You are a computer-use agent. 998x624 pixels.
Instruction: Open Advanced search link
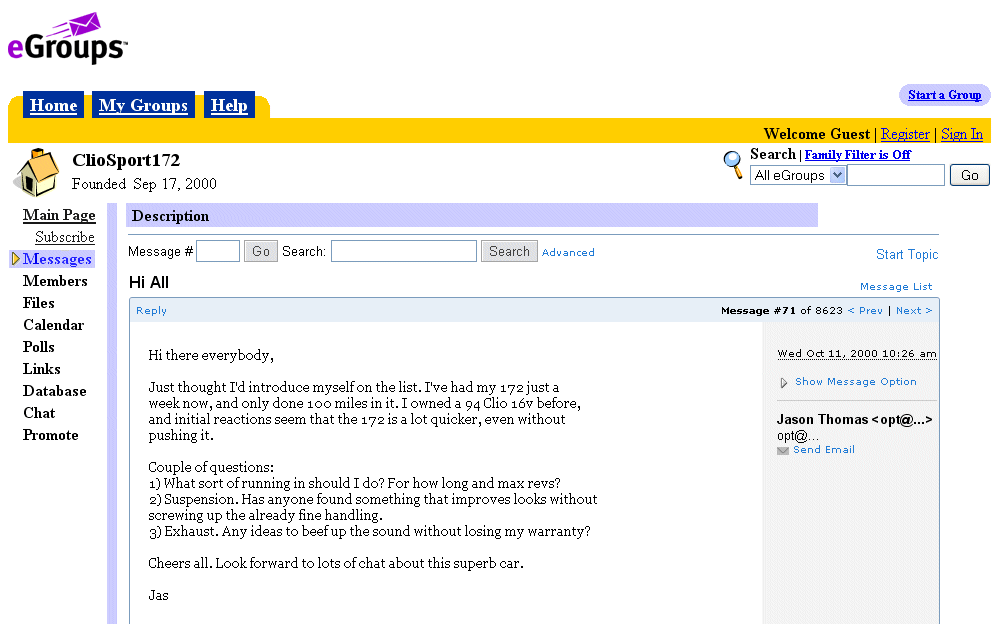coord(568,253)
